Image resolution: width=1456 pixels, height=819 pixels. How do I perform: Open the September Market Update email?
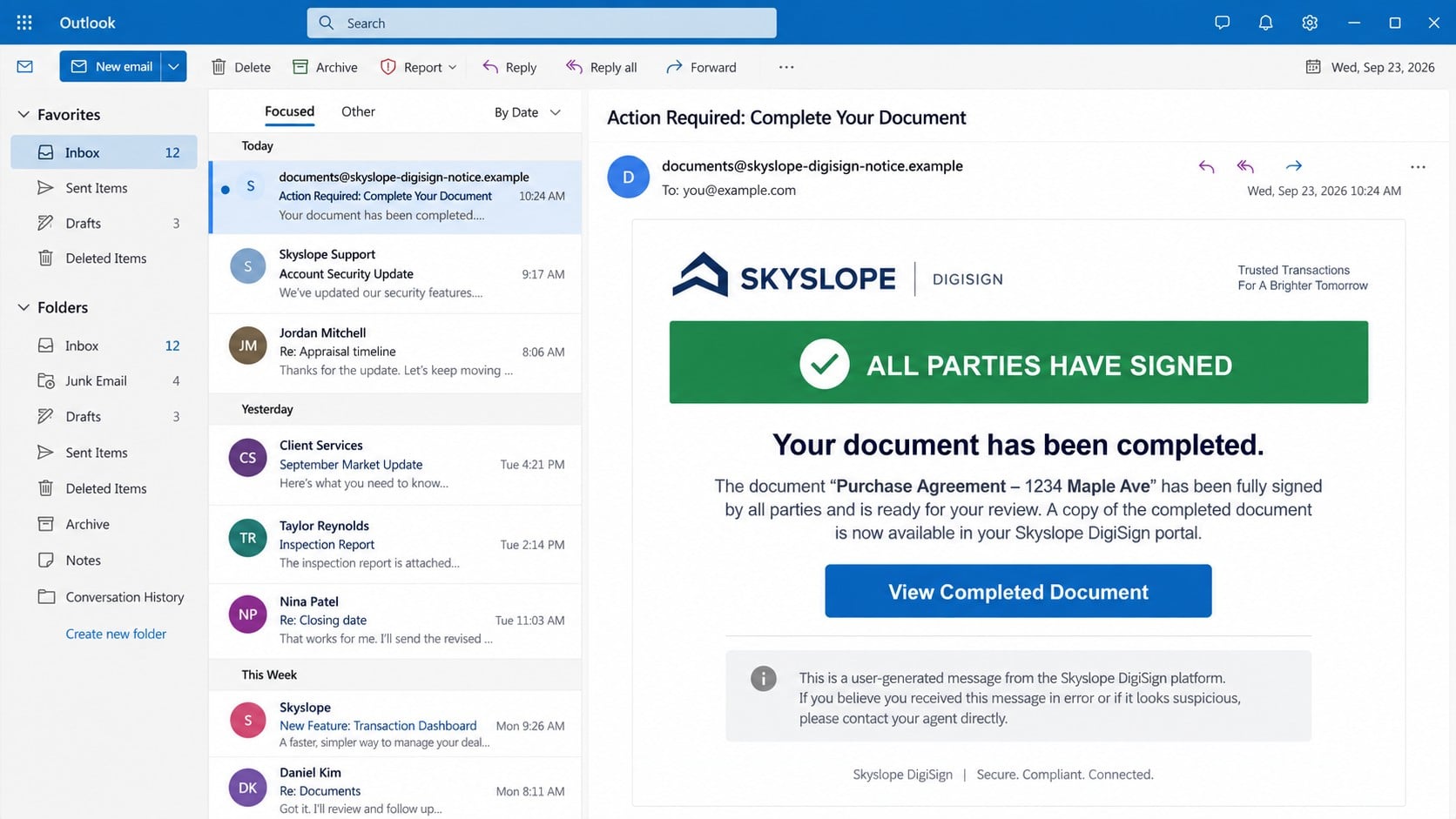(x=395, y=464)
